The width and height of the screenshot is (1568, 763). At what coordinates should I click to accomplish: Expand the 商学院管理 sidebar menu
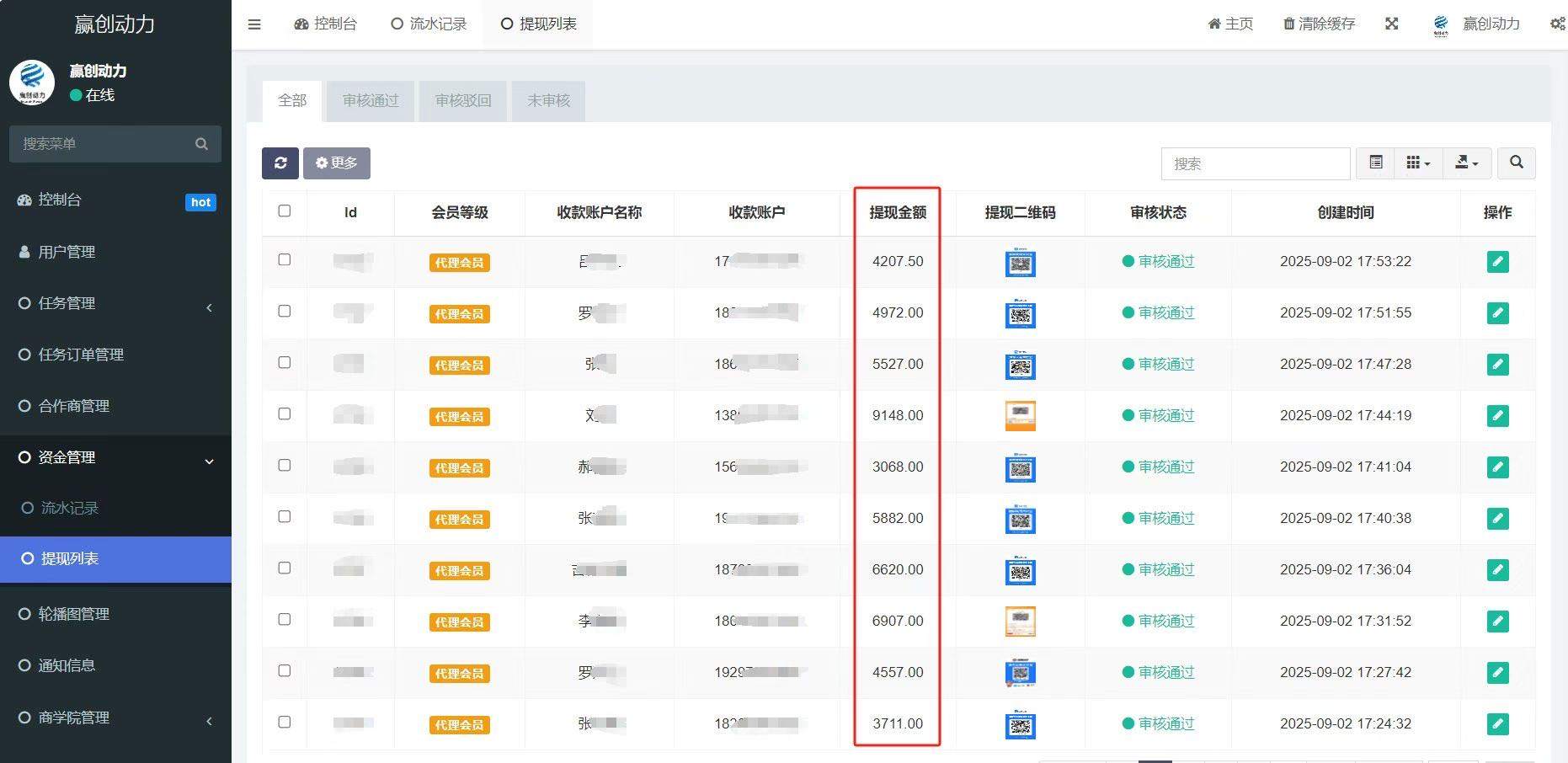(115, 718)
